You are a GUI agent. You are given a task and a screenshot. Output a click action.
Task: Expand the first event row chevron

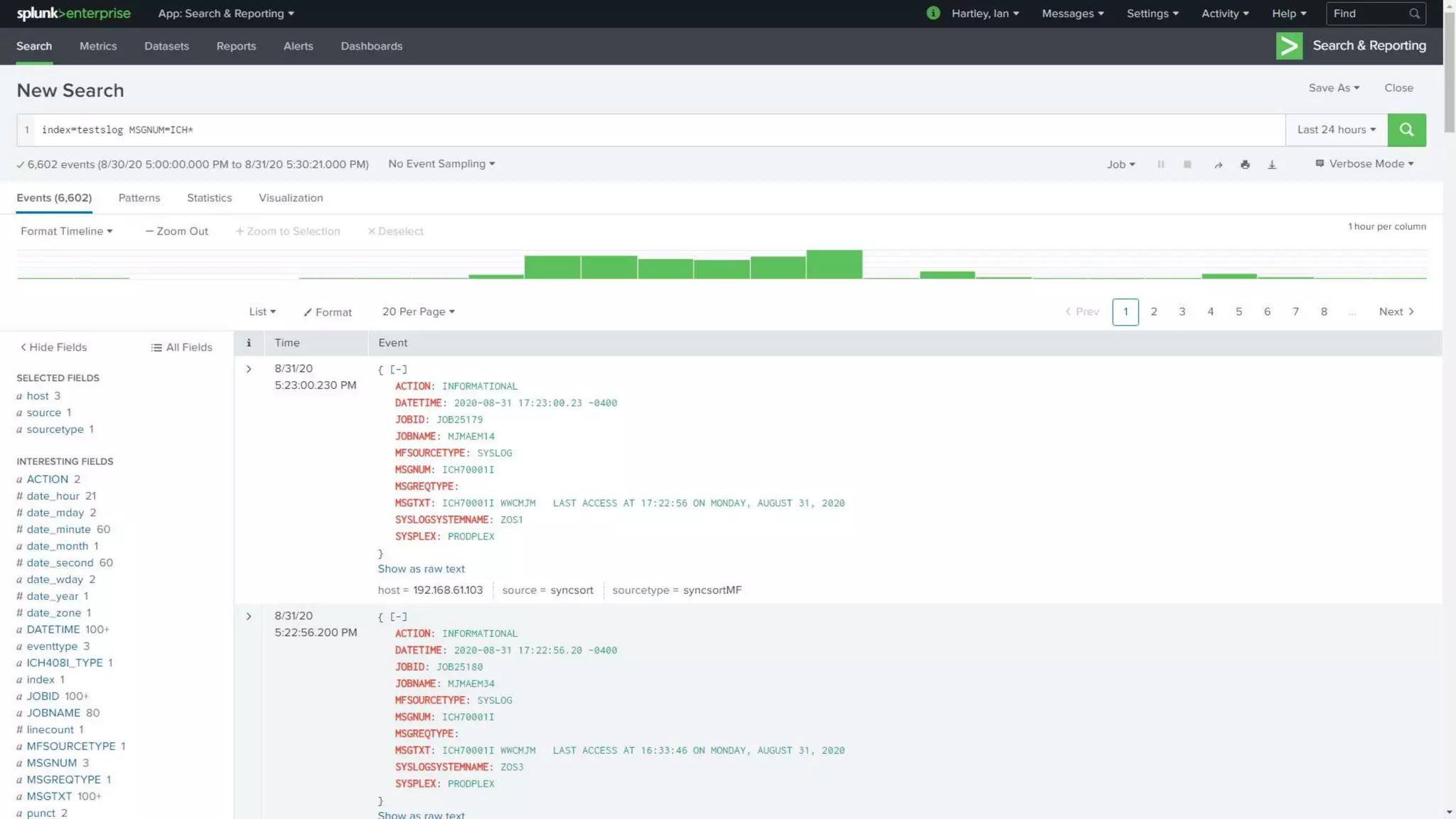249,369
